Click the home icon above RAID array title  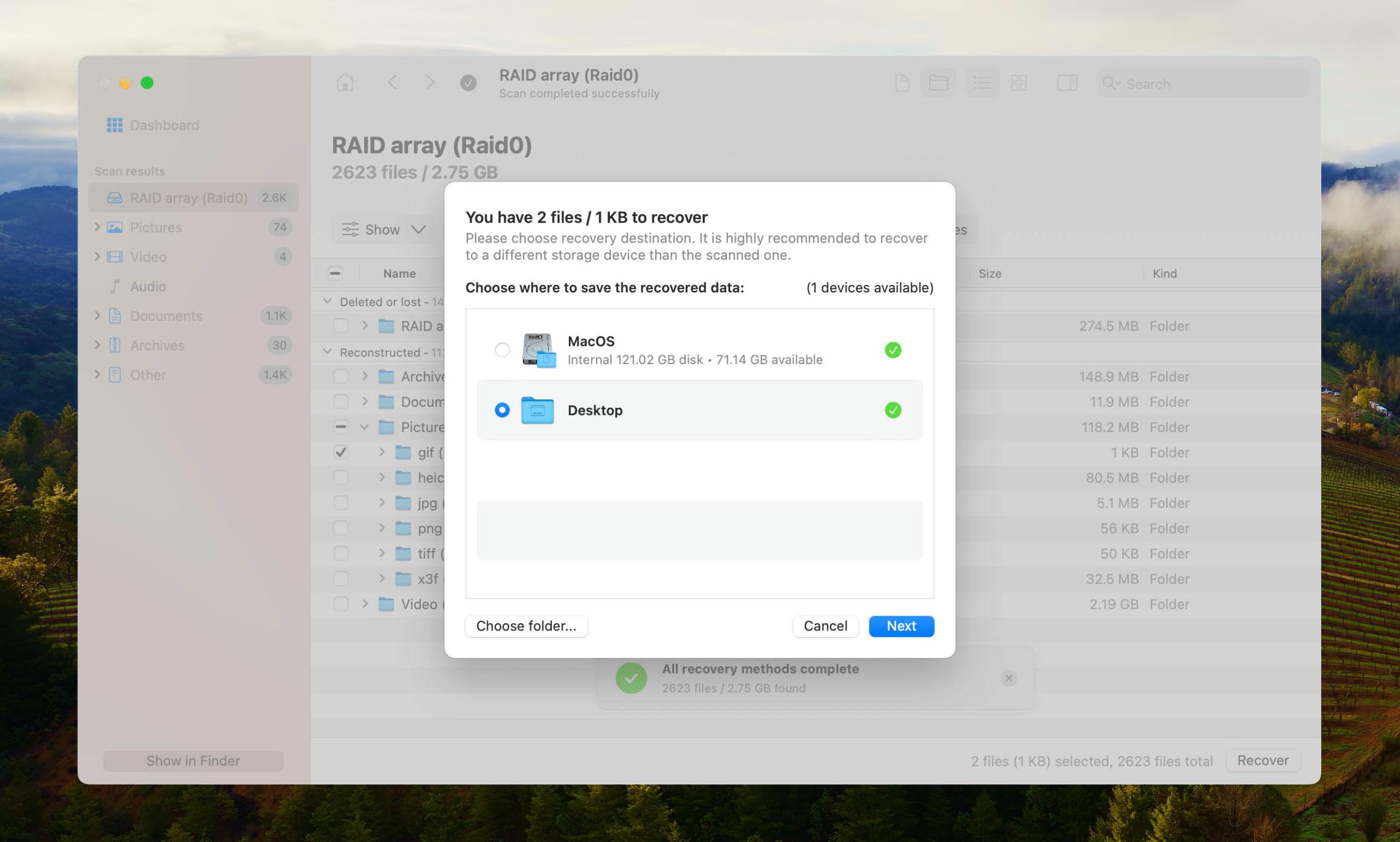click(x=345, y=82)
